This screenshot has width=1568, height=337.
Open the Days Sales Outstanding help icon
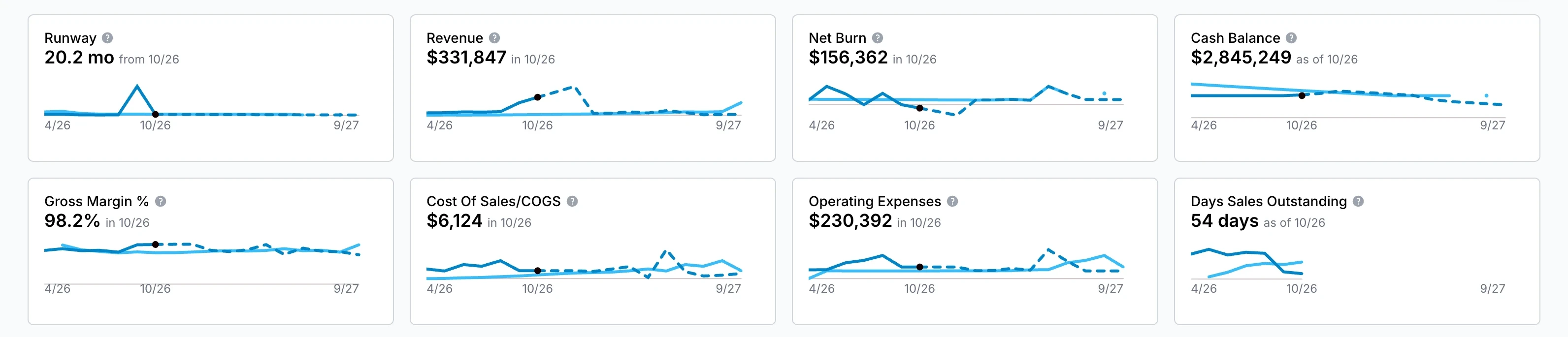pos(1358,201)
